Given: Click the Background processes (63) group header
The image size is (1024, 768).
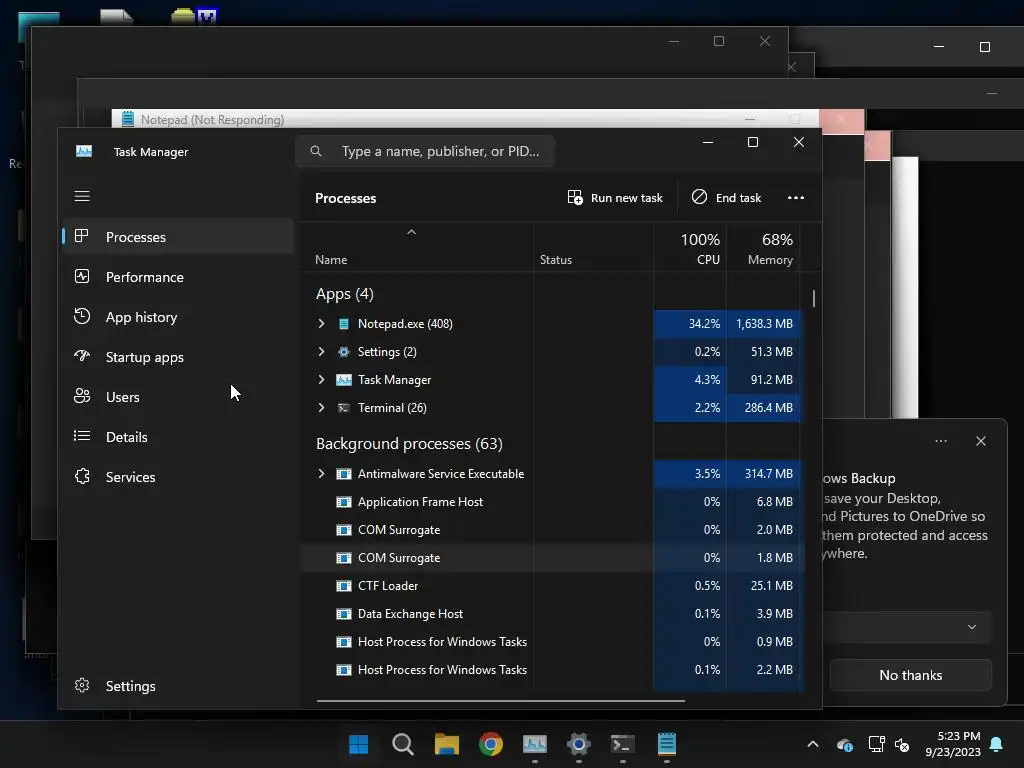Looking at the screenshot, I should click(409, 443).
